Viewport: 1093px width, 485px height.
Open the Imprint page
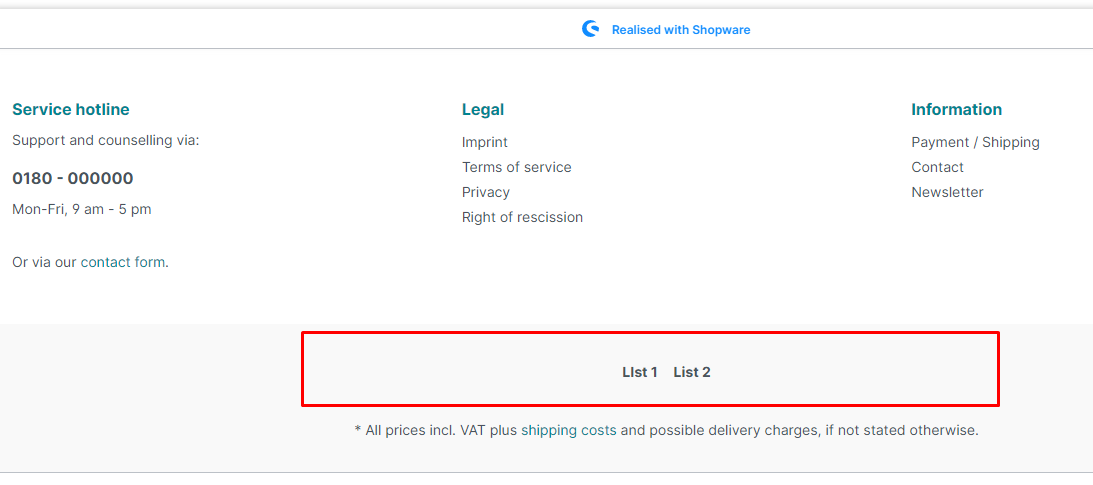485,142
